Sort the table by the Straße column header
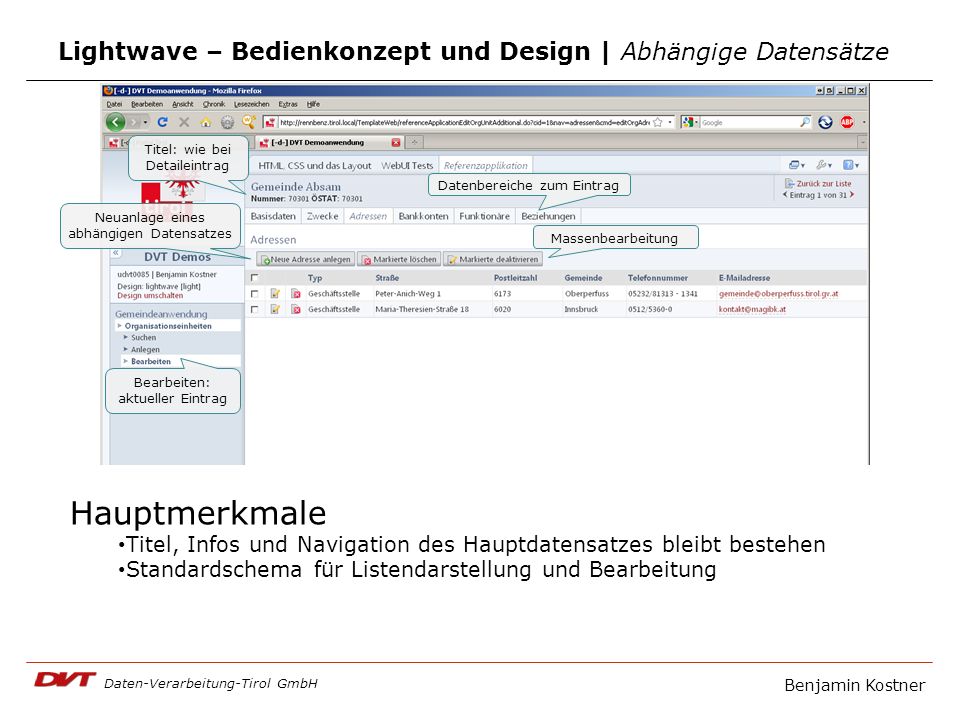 387,278
